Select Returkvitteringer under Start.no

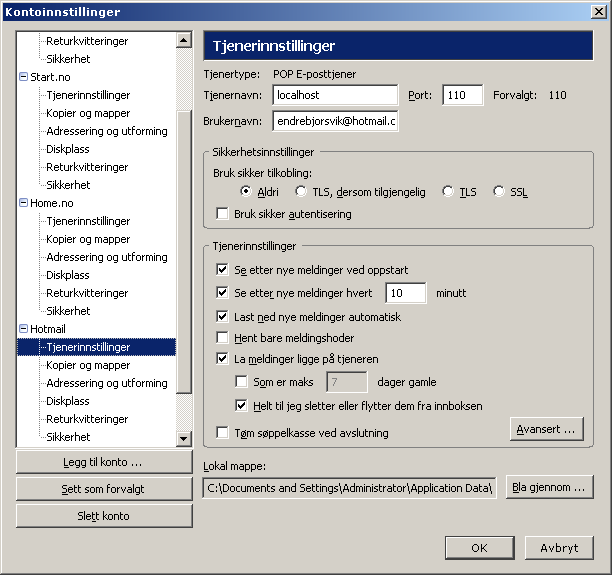click(87, 167)
